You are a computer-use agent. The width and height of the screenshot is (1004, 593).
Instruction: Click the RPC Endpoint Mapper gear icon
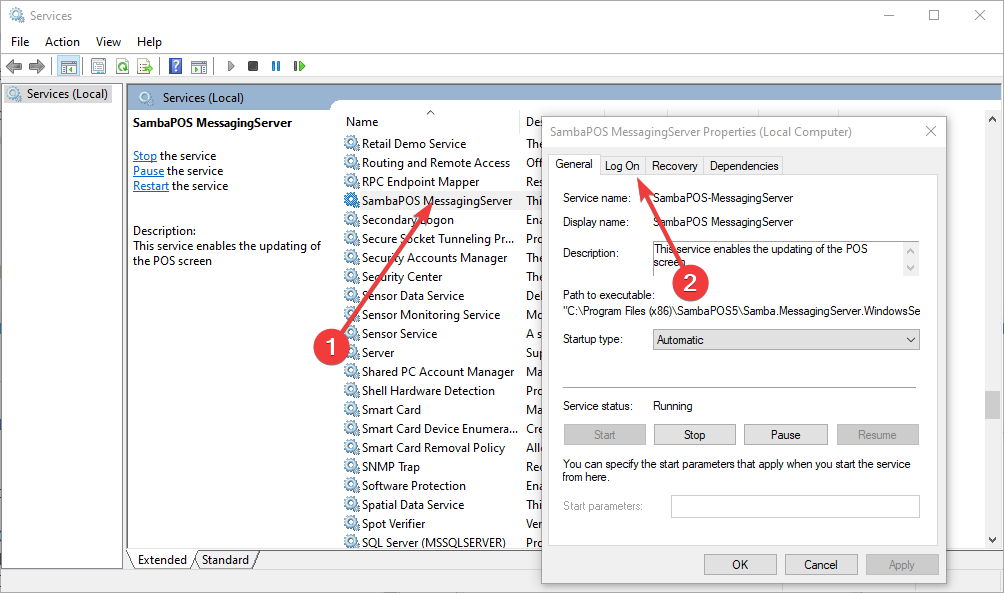pos(352,181)
